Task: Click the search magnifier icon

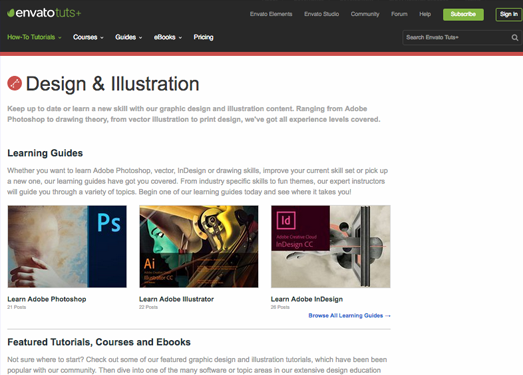Action: [515, 38]
